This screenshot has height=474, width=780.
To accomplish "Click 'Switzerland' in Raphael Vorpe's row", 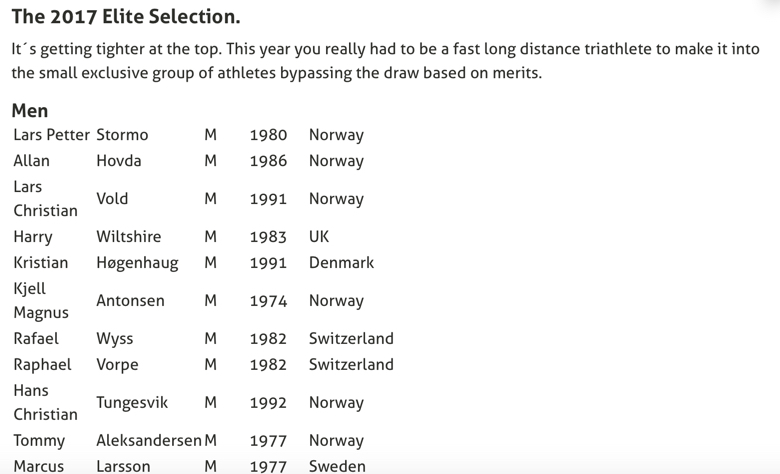I will point(351,365).
